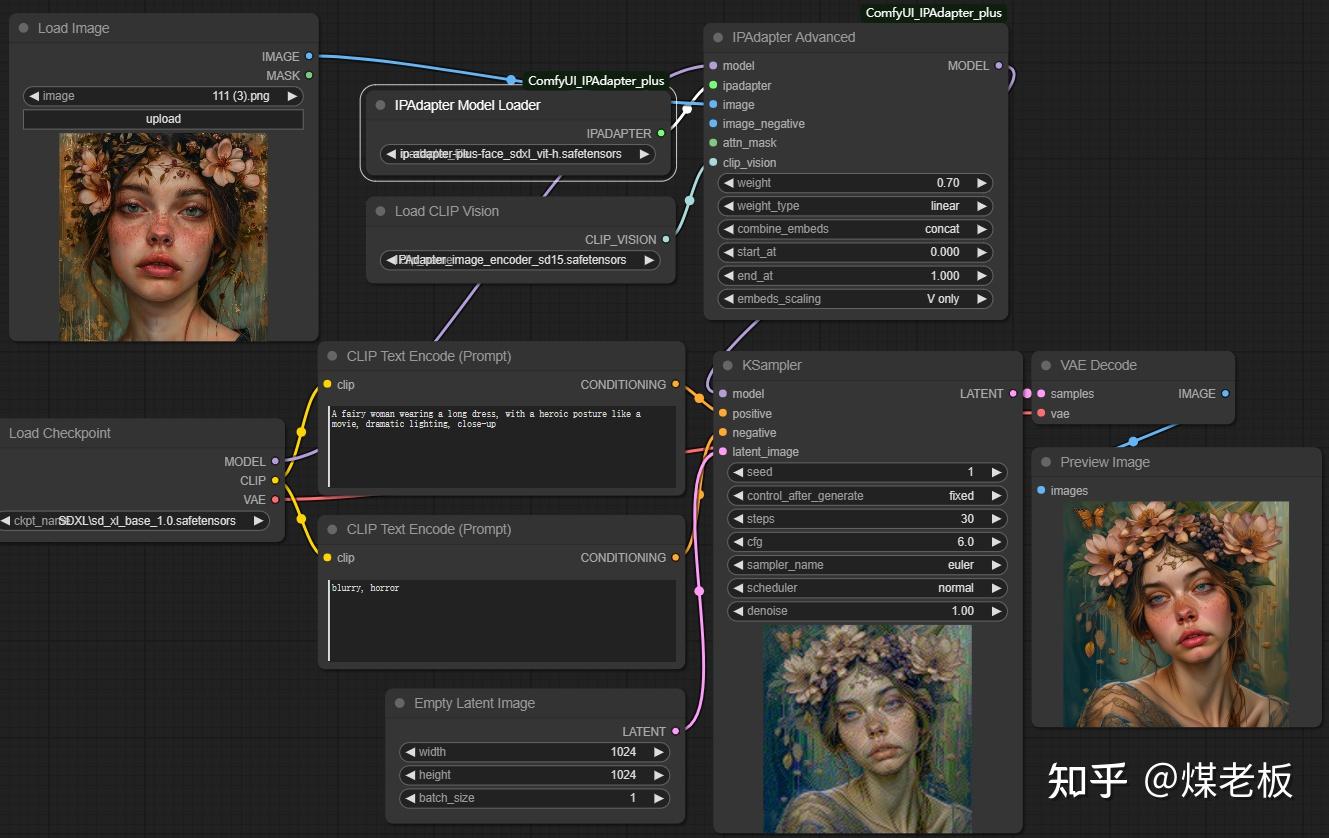Click the upload button in Load Image
This screenshot has width=1329, height=838.
click(163, 119)
